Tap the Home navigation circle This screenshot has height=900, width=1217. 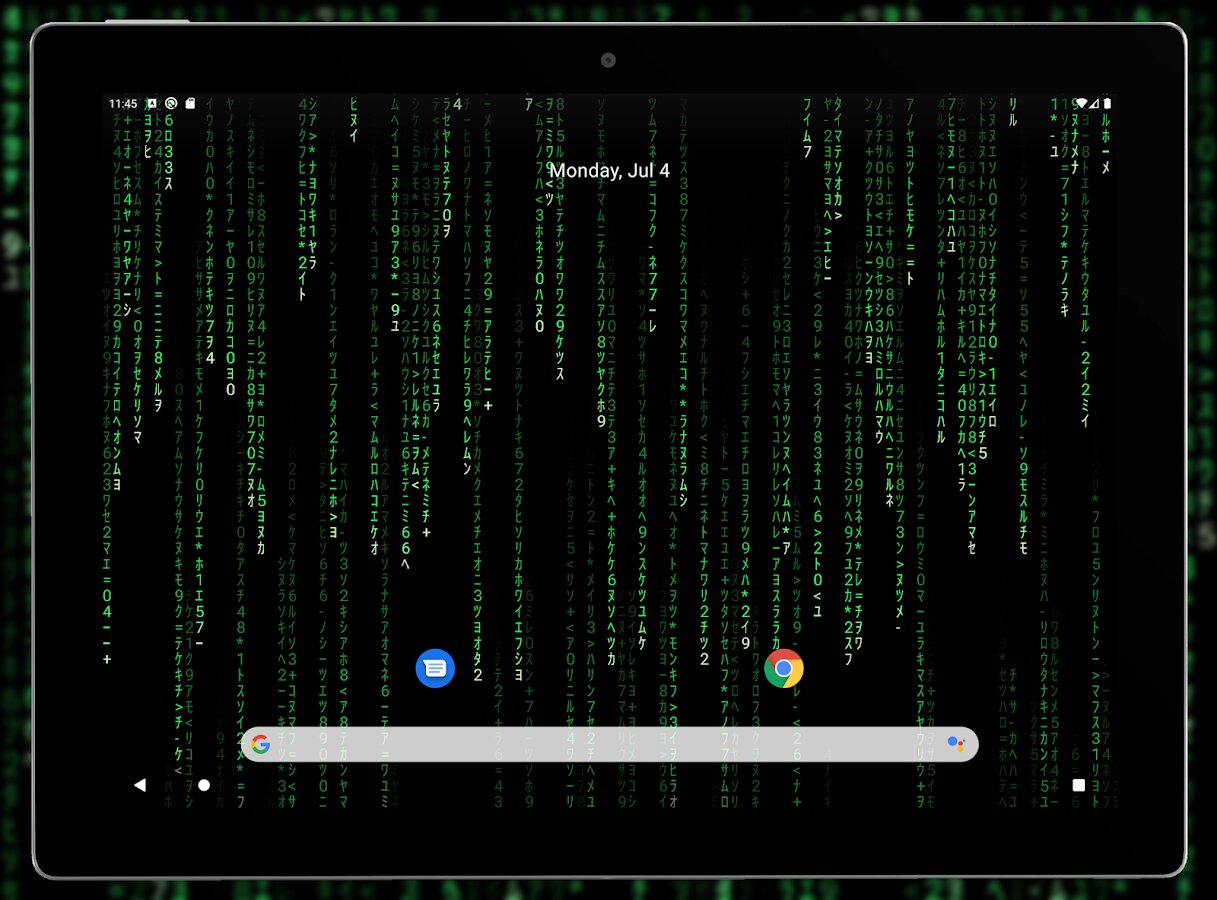204,785
